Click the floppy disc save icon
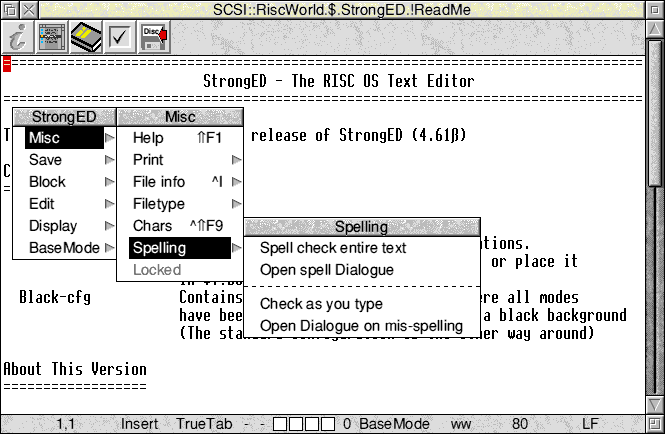Viewport: 665px width, 434px height. pos(154,37)
